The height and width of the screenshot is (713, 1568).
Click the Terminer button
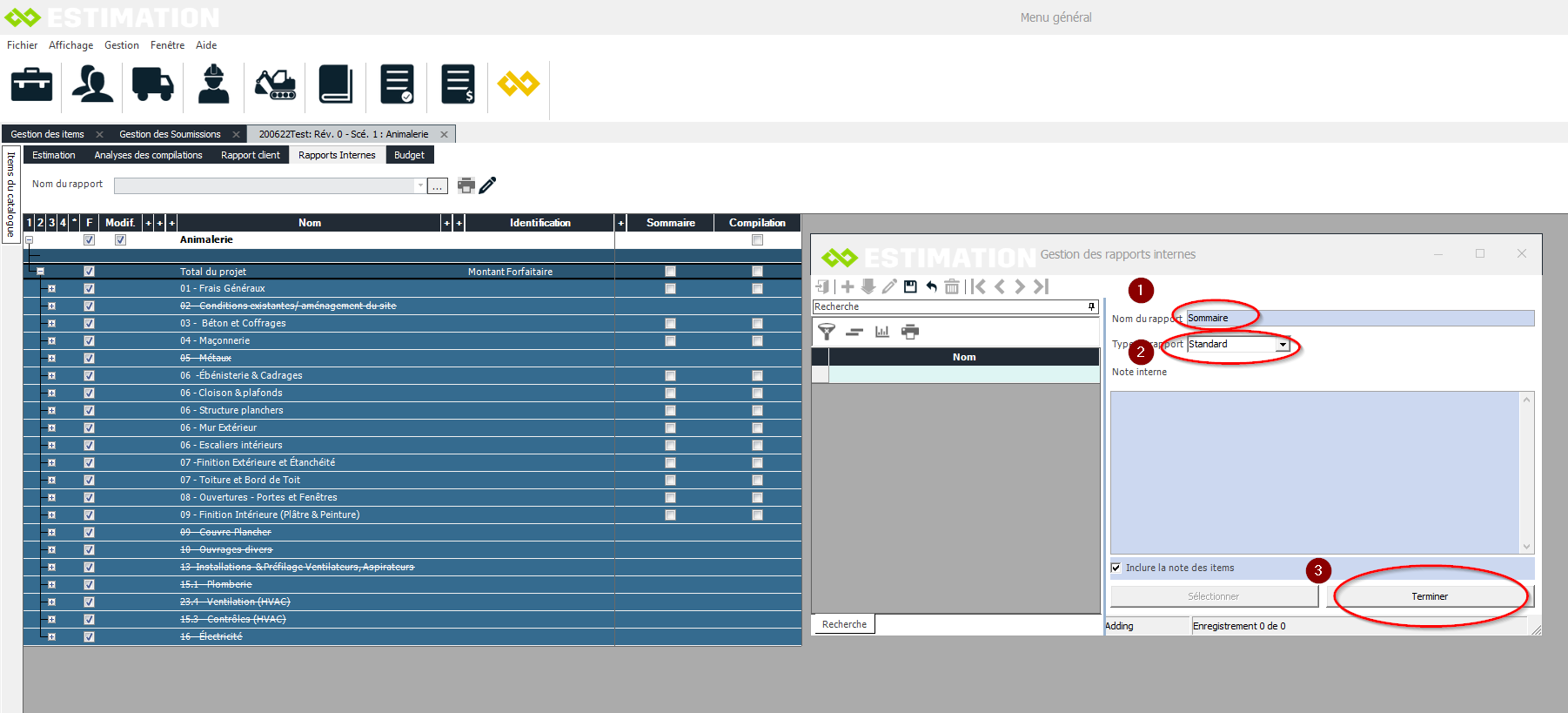[x=1429, y=596]
